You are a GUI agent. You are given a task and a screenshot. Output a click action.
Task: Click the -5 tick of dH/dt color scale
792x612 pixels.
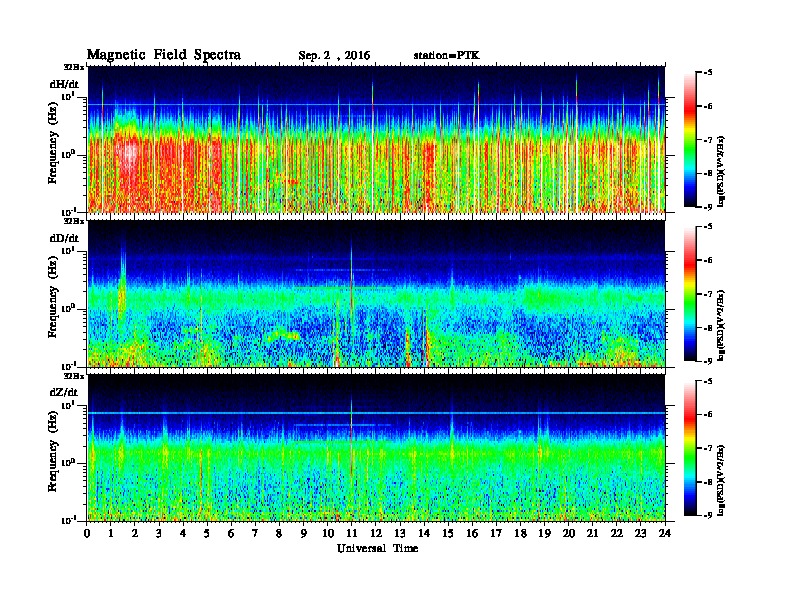coord(708,73)
